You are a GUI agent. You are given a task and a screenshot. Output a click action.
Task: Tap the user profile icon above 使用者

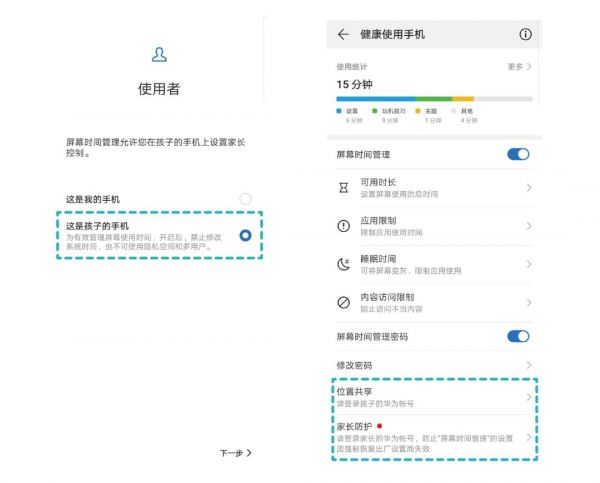point(159,55)
